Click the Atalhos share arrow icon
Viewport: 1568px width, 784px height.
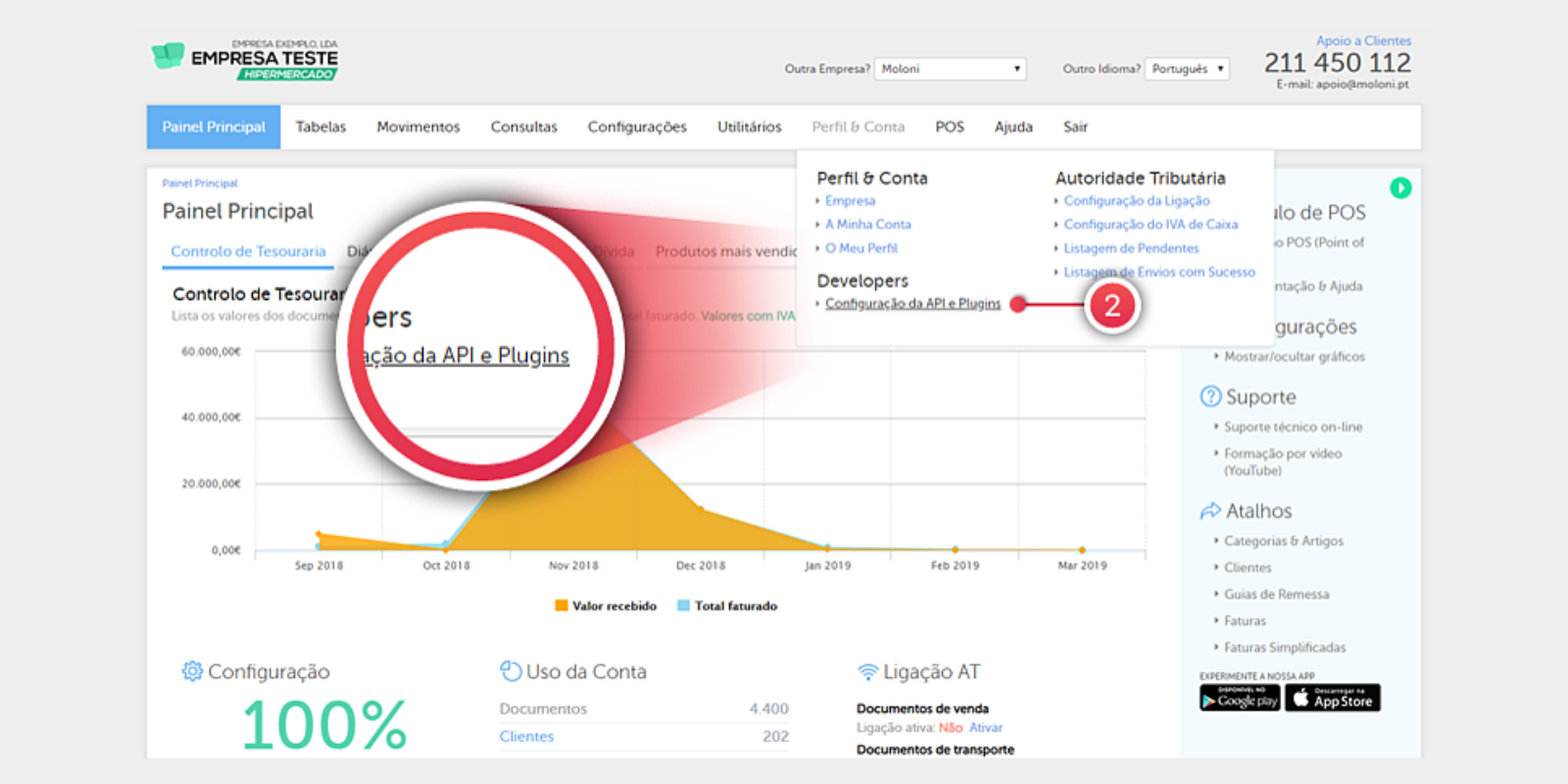point(1210,511)
